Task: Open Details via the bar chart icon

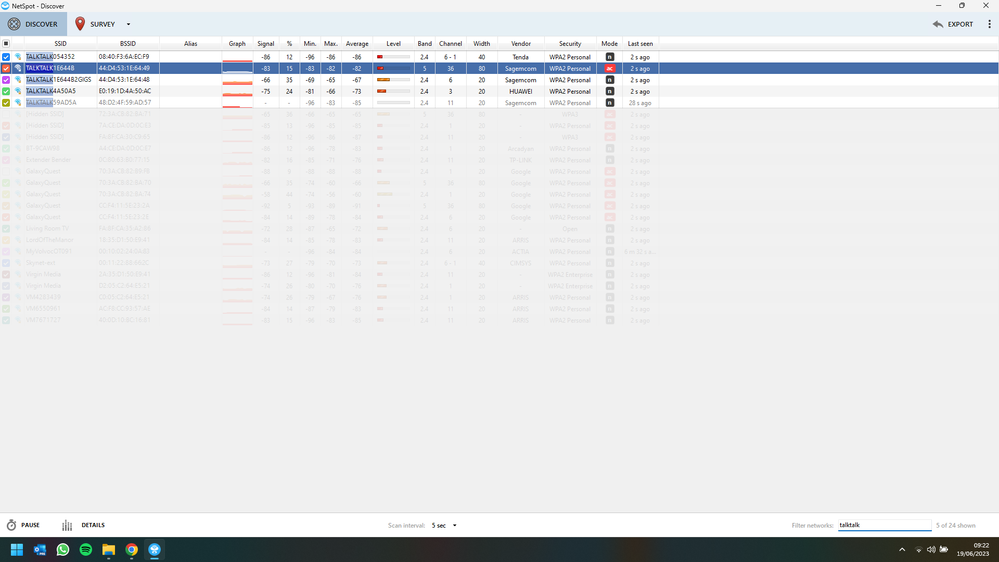Action: [67, 525]
